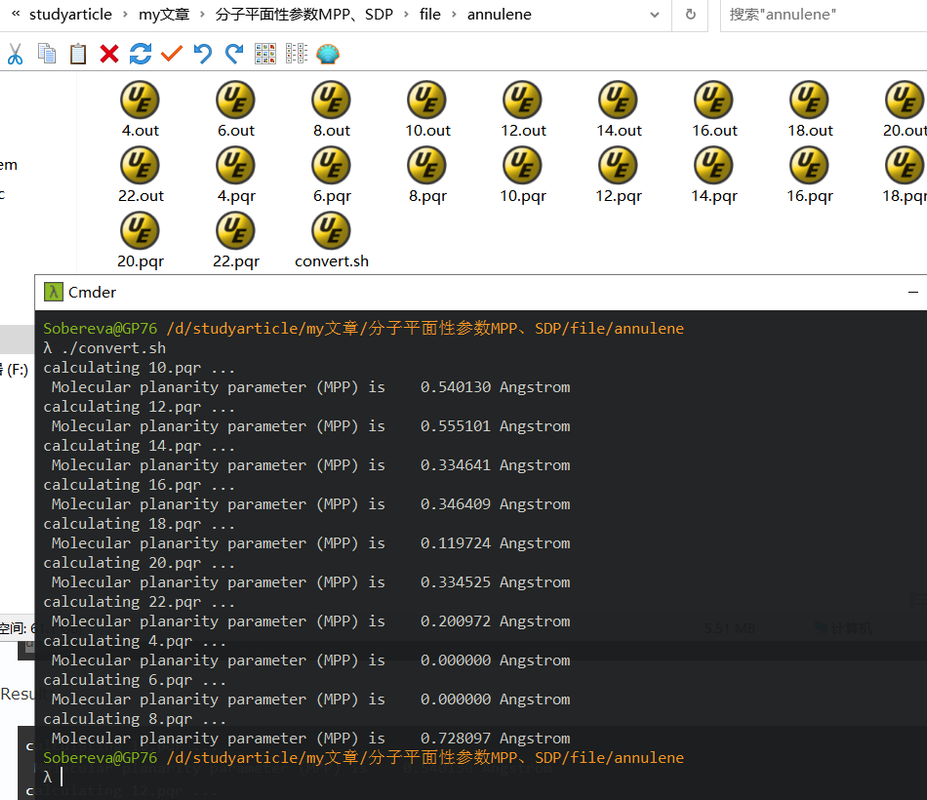
Task: Select the 16.out file
Action: [715, 110]
